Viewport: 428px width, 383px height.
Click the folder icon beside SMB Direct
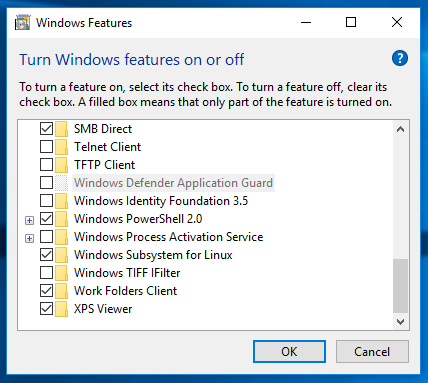click(61, 129)
